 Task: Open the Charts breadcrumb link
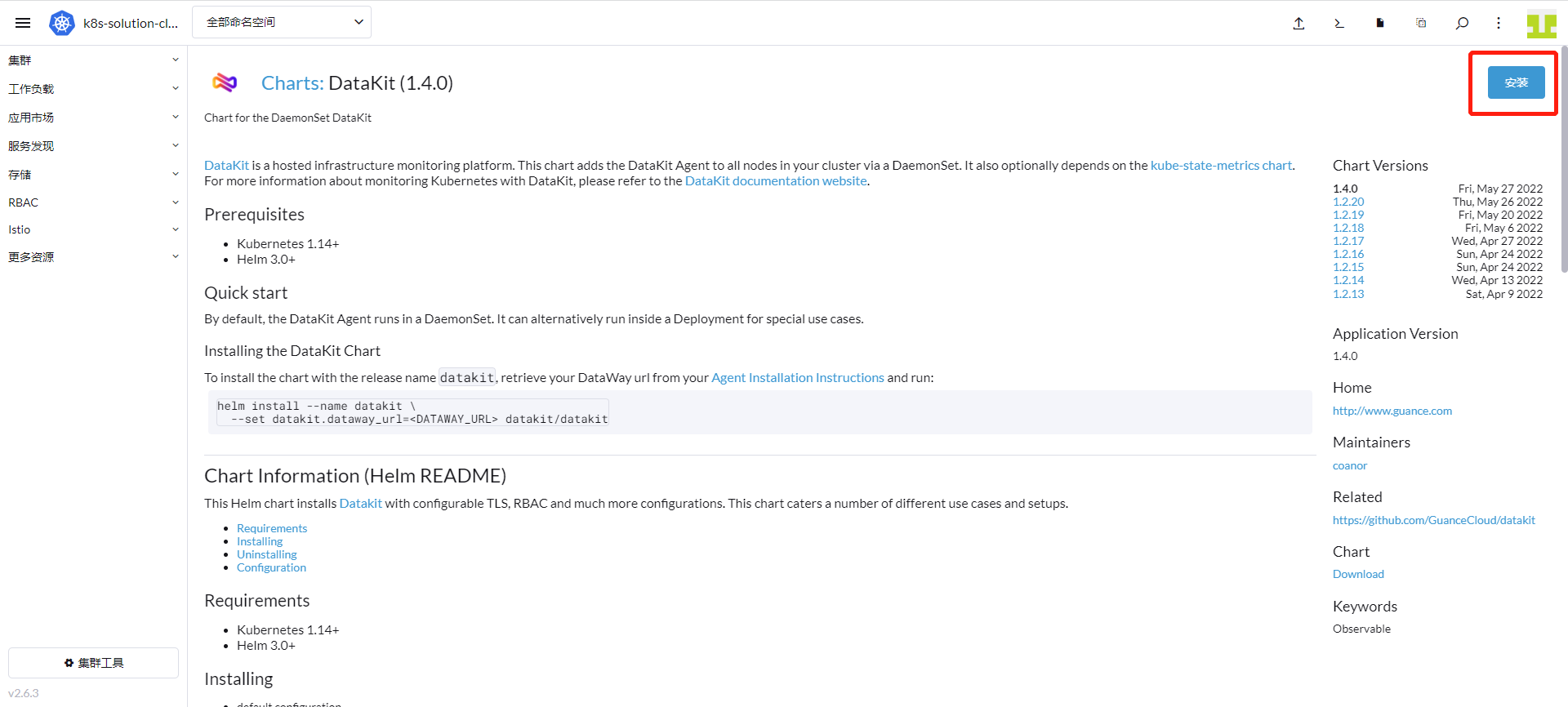(292, 83)
